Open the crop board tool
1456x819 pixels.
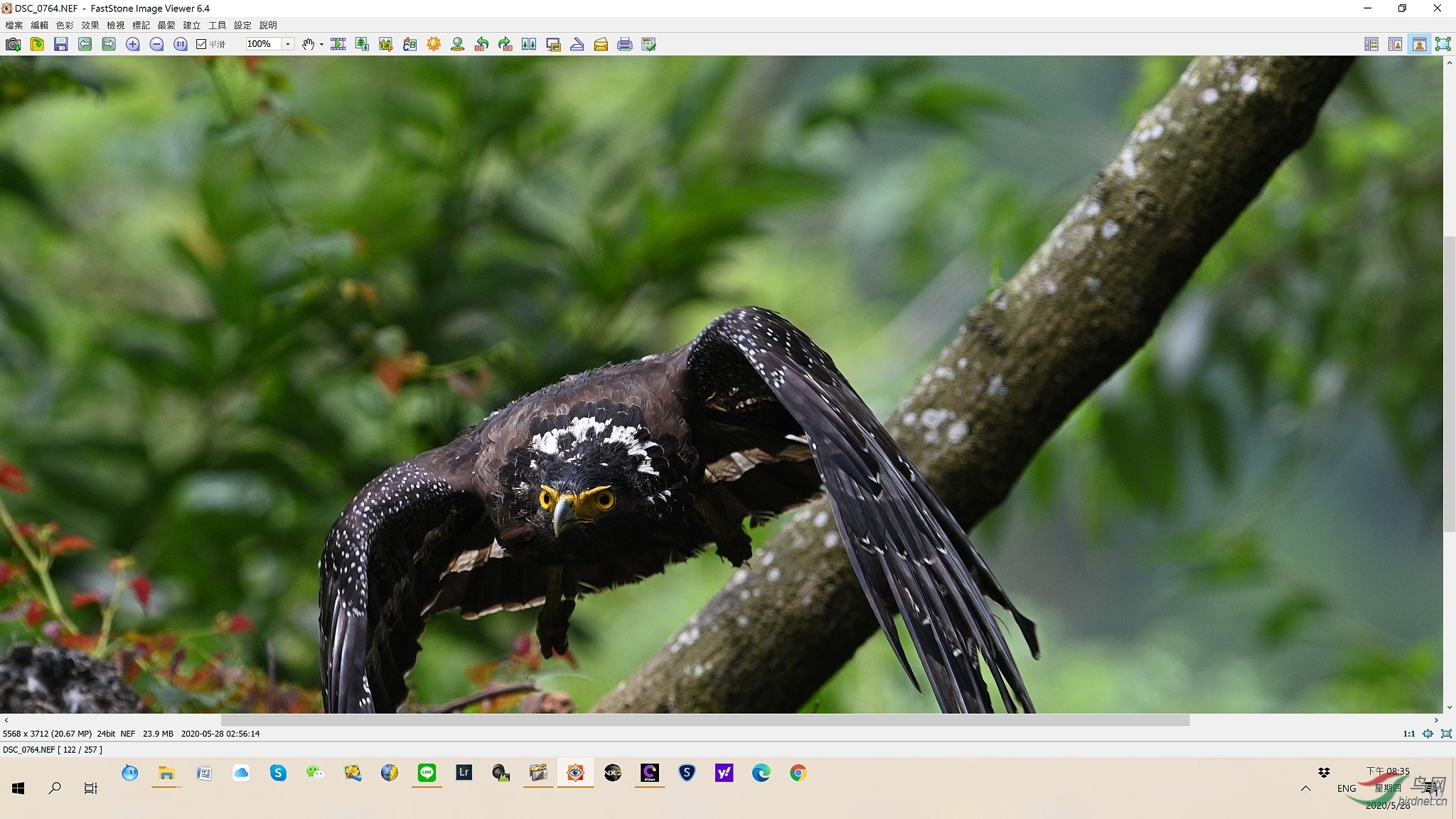click(x=386, y=44)
